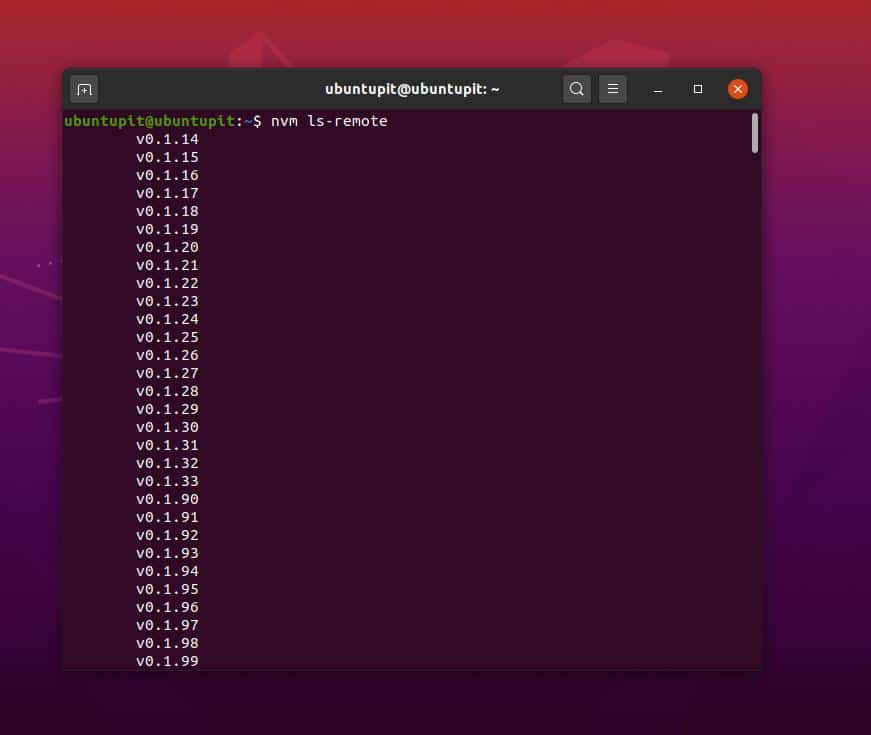Screen dimensions: 871x735
Task: Click the green ubuntupit@ubuntupit prompt
Action: 150,121
